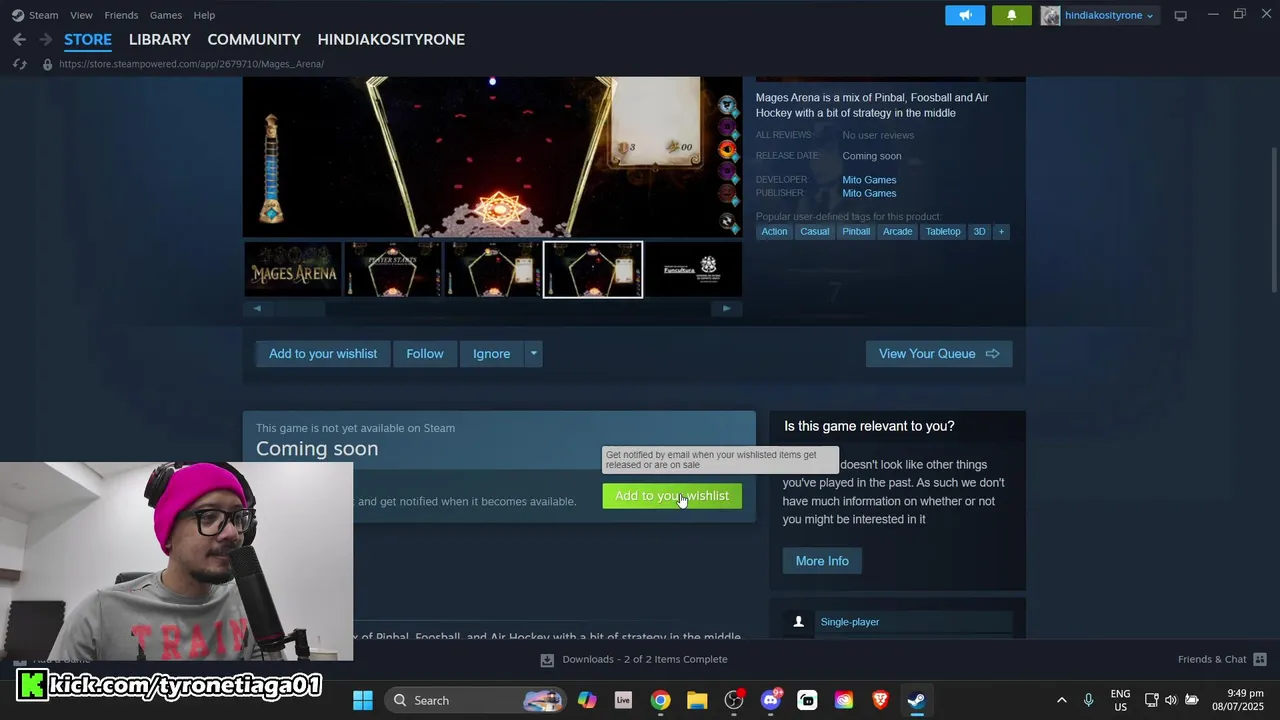
Task: Show hidden system tray icons
Action: click(x=1062, y=700)
